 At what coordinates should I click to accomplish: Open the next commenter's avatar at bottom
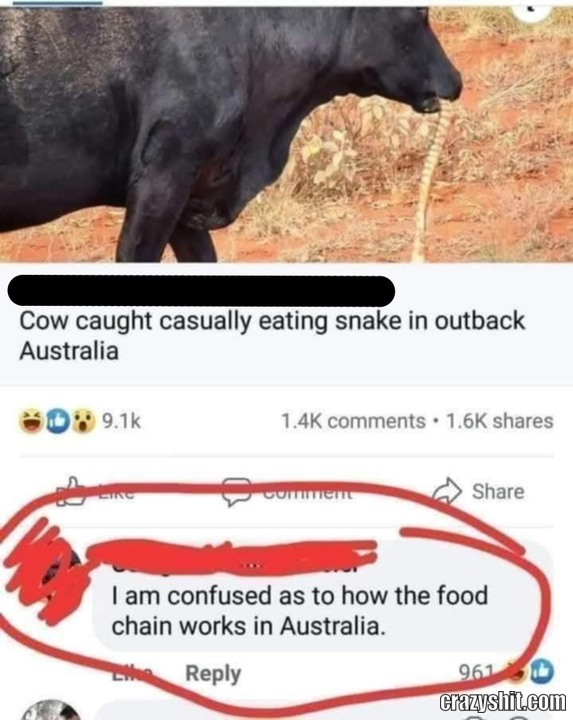coord(52,710)
